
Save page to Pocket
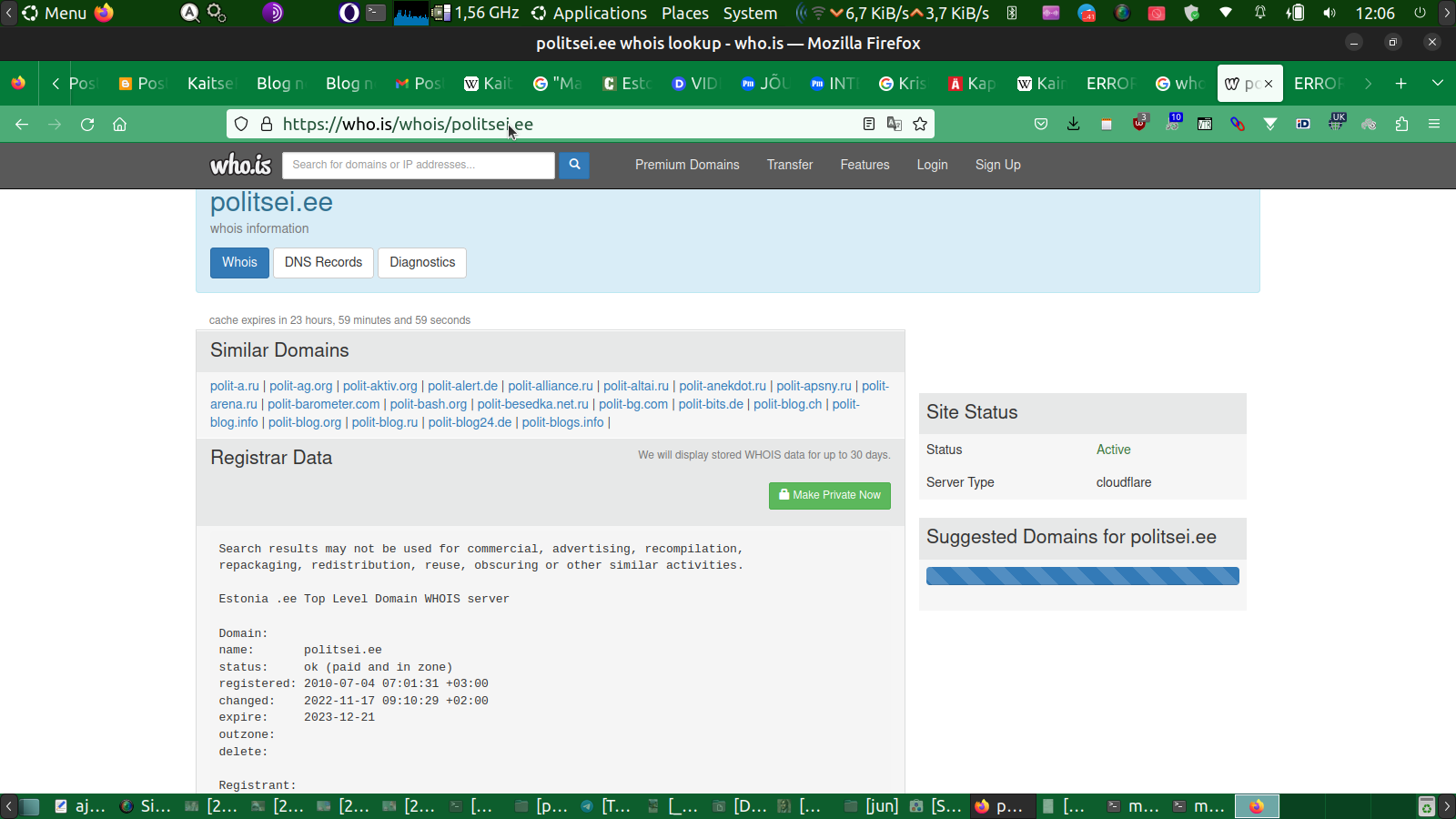1041,124
